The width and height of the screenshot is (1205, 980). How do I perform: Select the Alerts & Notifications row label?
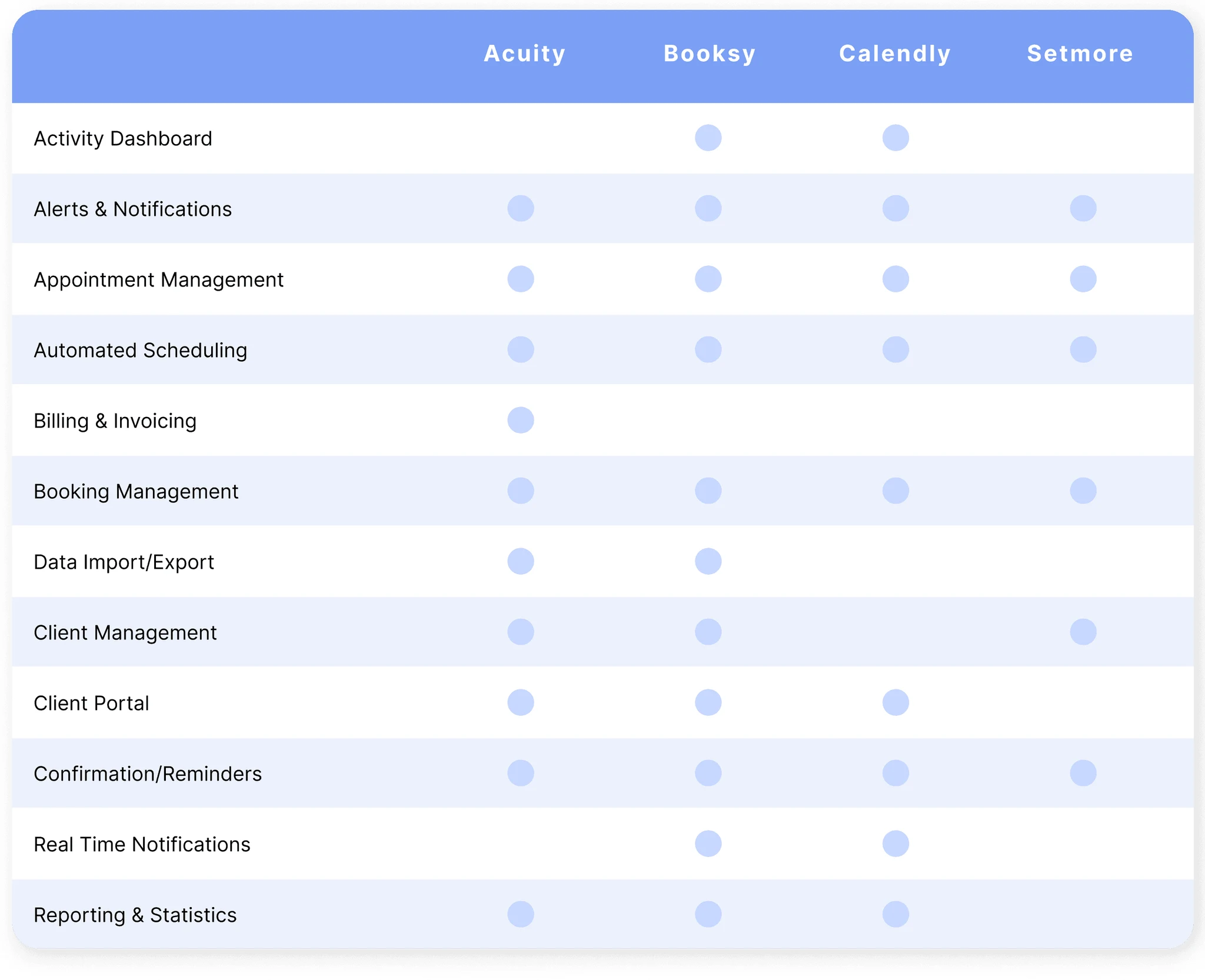coord(133,209)
